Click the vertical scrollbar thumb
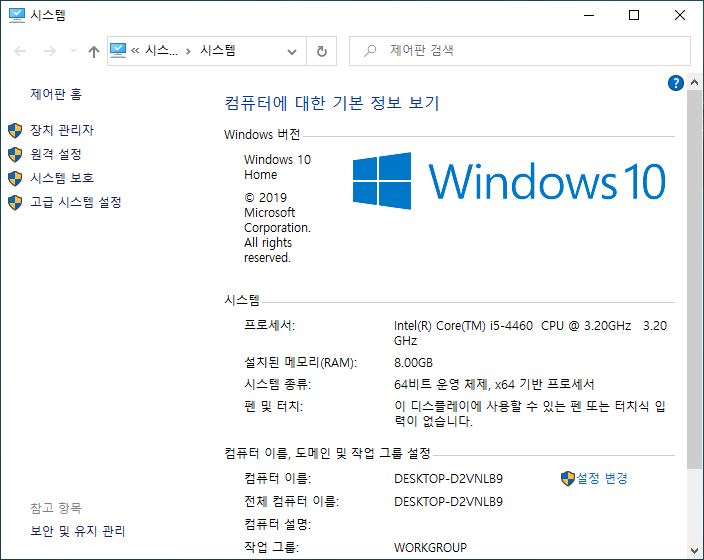 click(x=694, y=279)
